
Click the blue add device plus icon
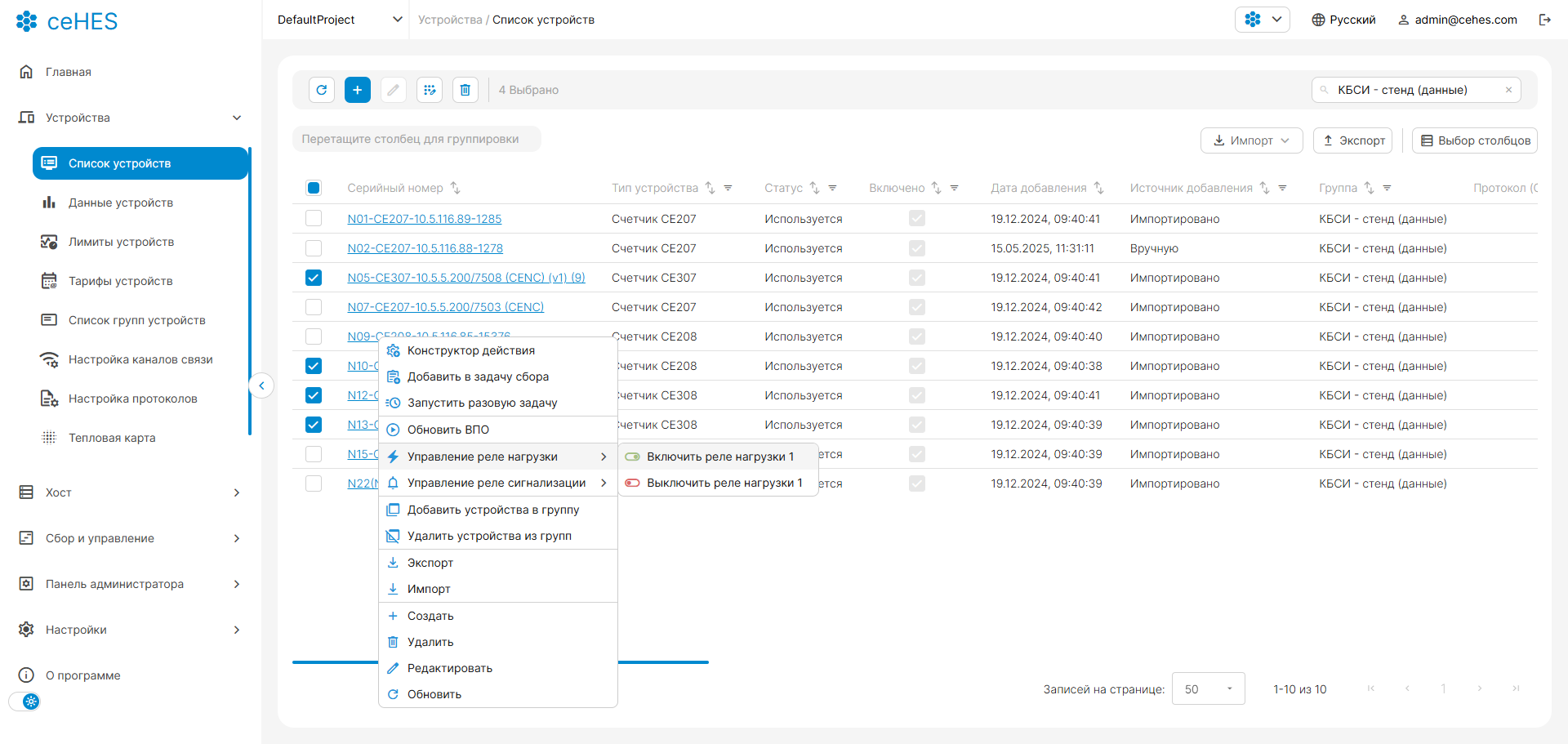coord(358,90)
